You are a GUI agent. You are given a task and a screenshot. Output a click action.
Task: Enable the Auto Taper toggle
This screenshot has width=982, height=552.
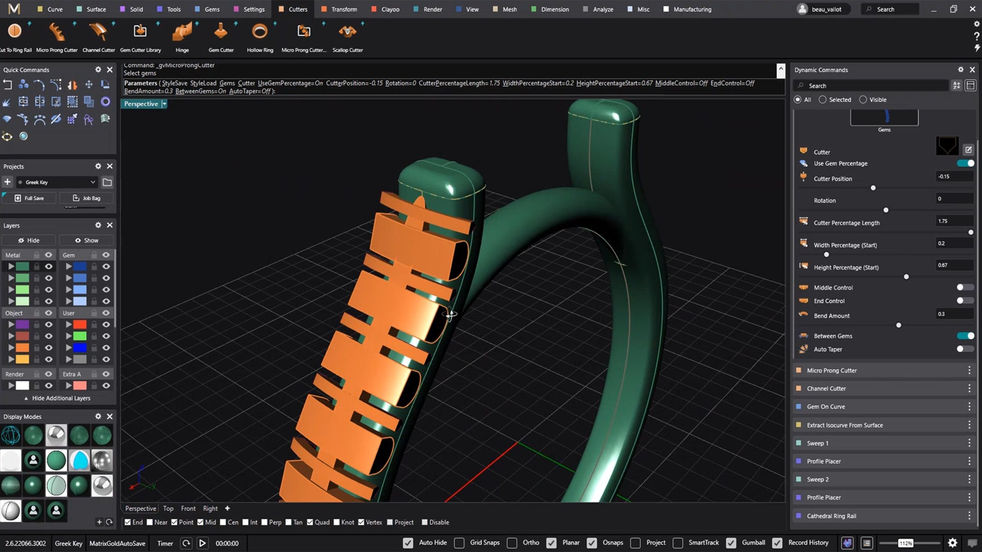965,349
